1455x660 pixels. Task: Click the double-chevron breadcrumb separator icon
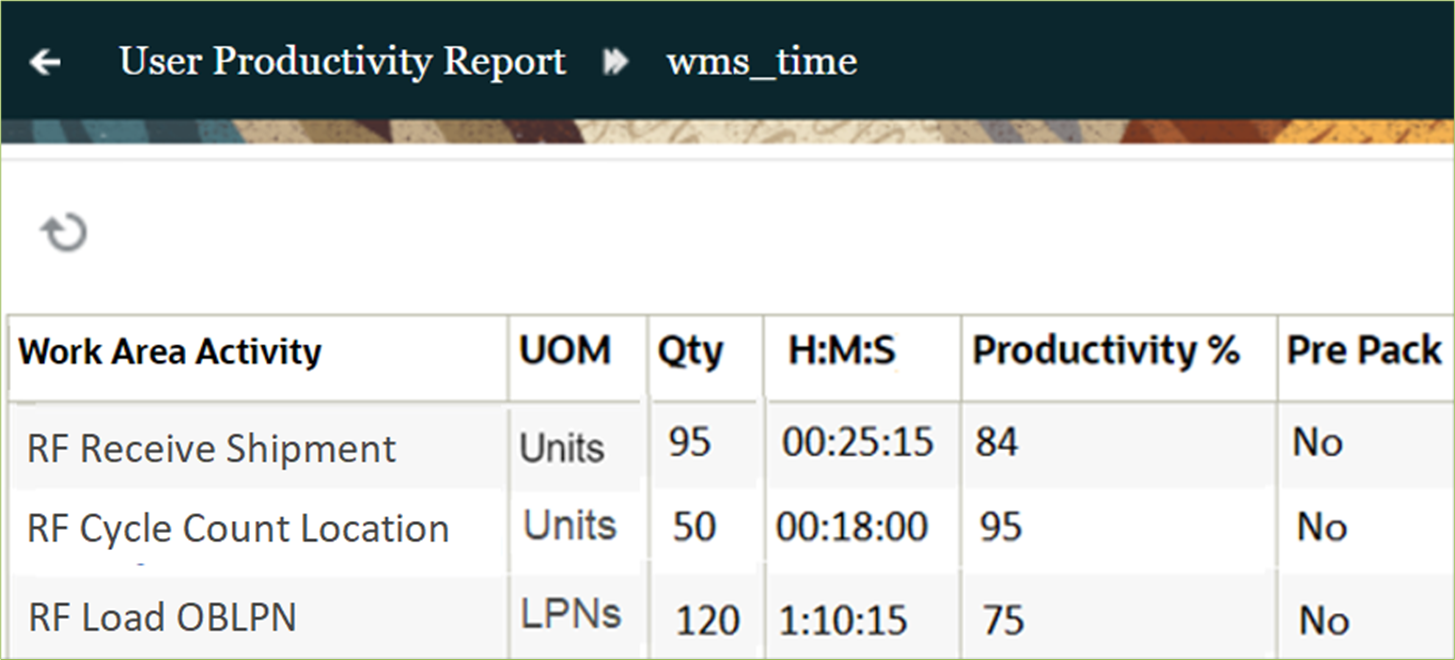click(x=617, y=60)
